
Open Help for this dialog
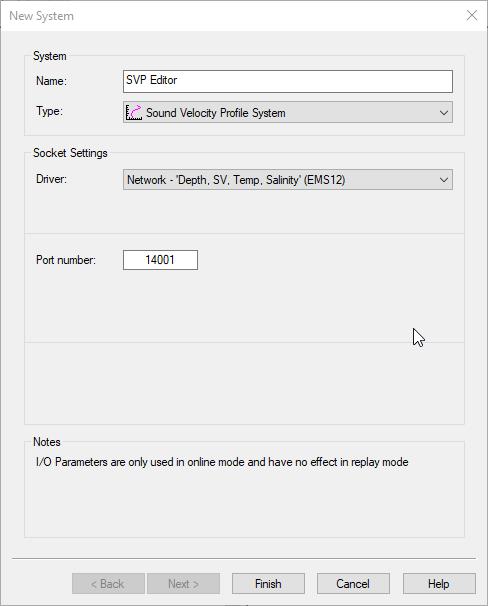pos(439,583)
